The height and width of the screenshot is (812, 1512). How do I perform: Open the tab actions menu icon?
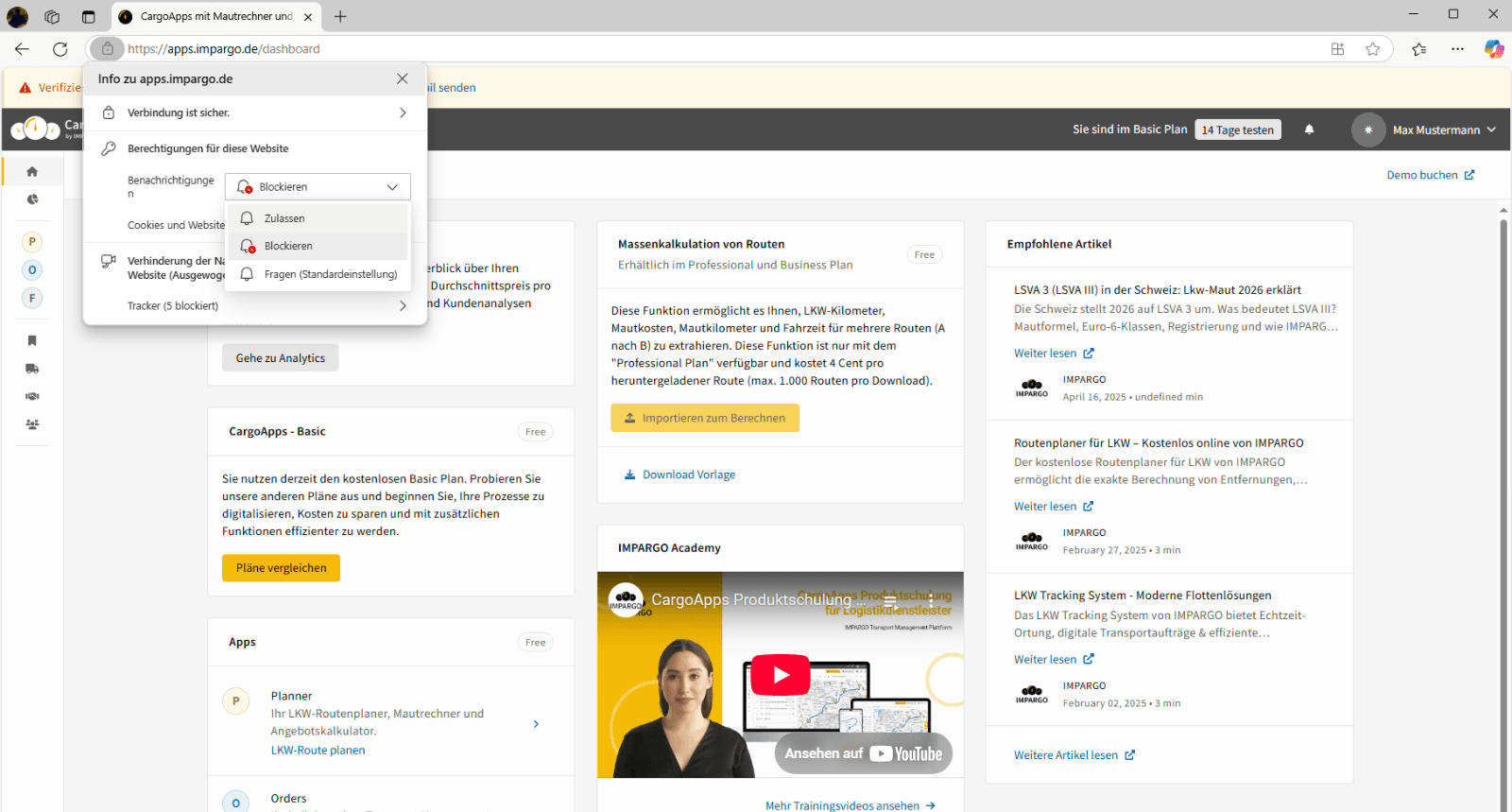coord(88,16)
